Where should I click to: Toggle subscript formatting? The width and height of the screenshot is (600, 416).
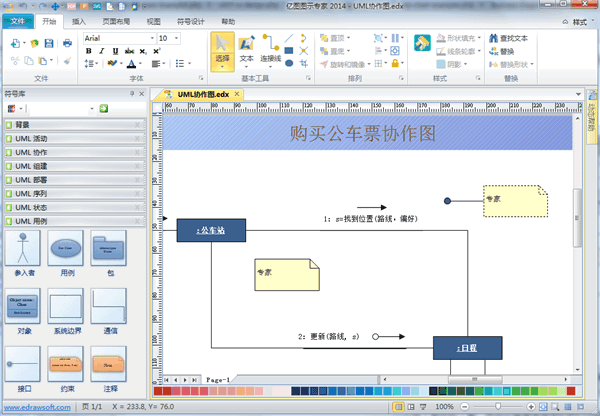point(143,51)
